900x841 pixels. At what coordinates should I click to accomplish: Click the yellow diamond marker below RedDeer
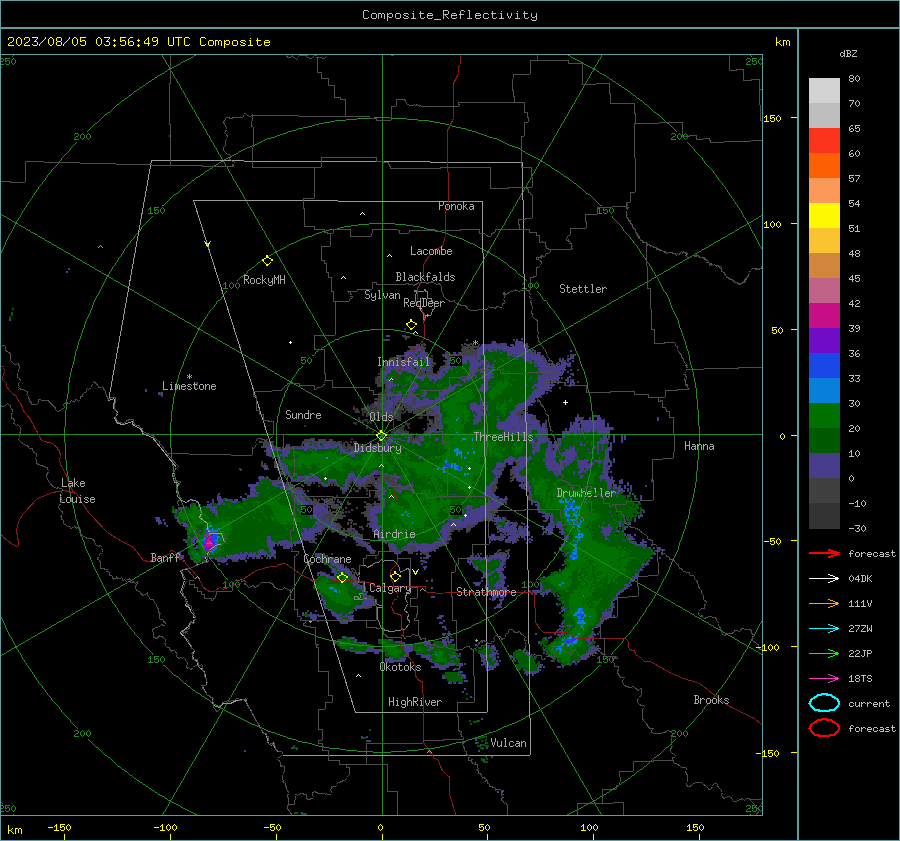pos(411,325)
